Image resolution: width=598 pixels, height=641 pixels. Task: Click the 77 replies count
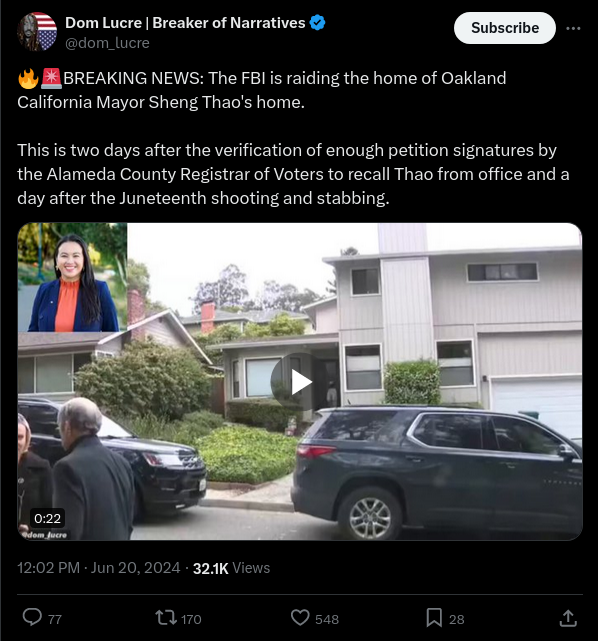pyautogui.click(x=55, y=619)
